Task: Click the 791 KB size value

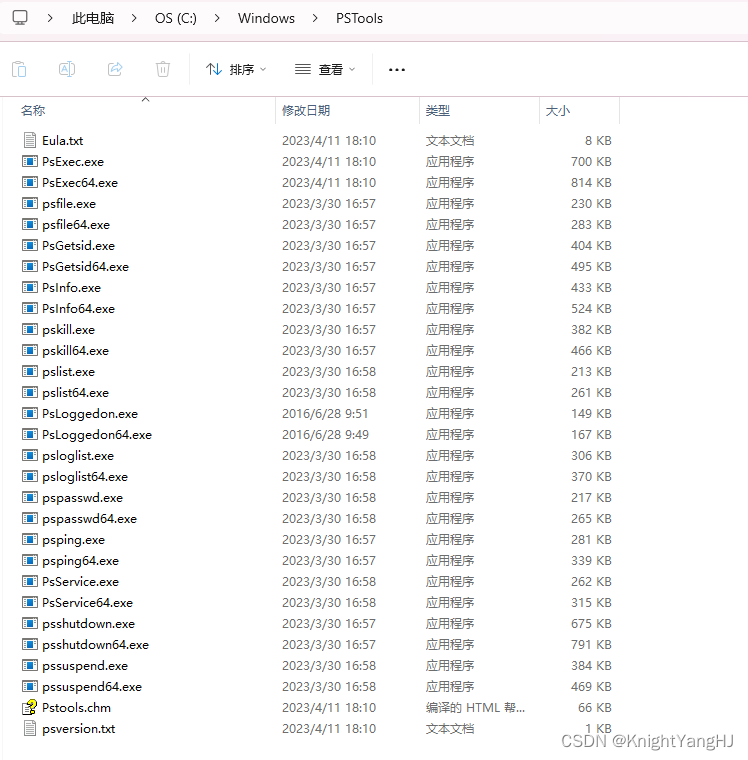Action: click(591, 645)
